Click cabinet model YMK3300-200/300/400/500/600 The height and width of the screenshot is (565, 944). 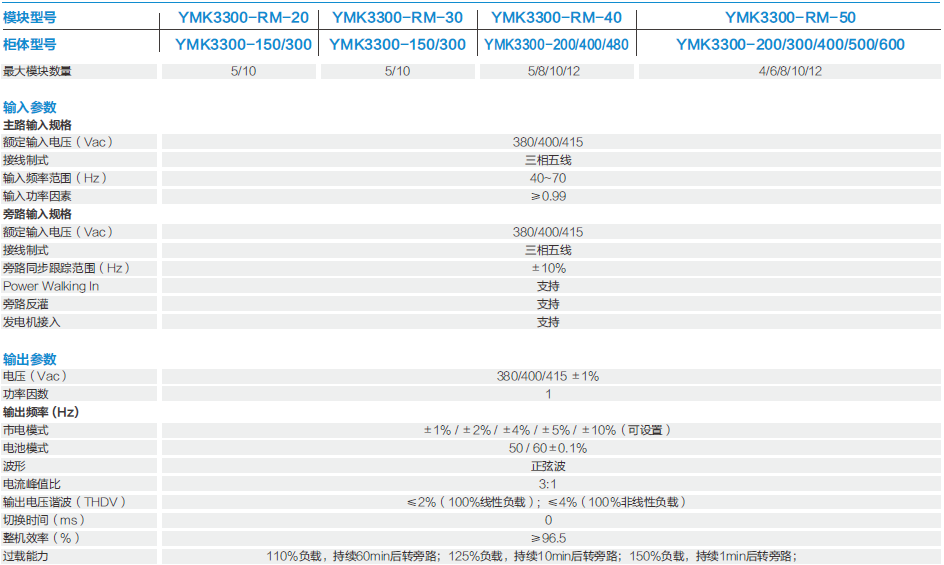pos(790,44)
